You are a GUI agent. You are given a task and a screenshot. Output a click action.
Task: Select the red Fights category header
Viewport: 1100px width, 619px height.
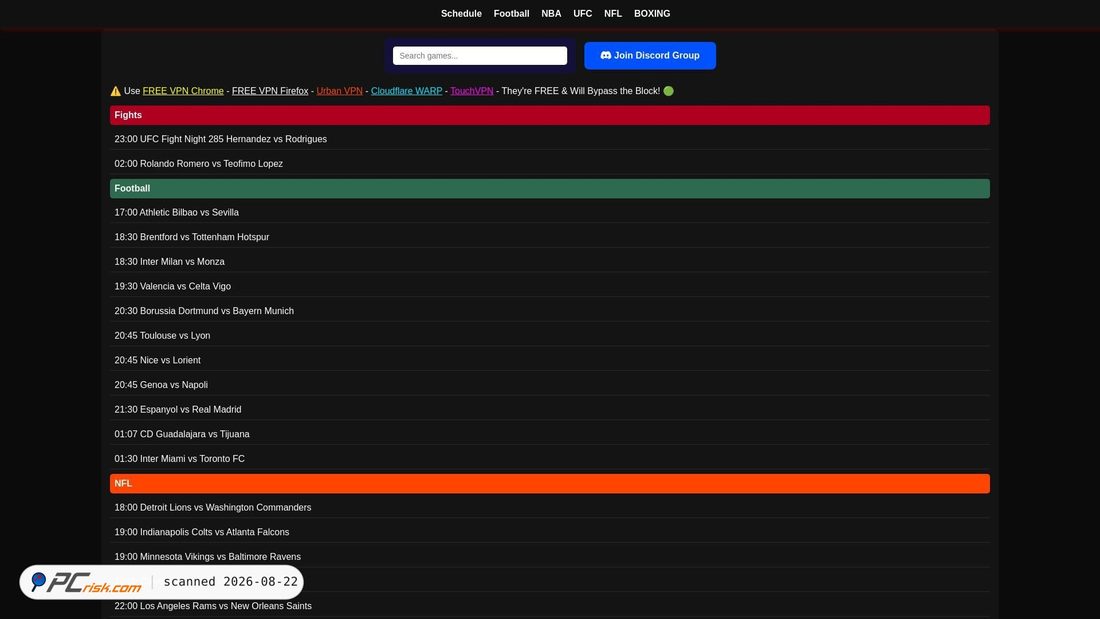(549, 115)
